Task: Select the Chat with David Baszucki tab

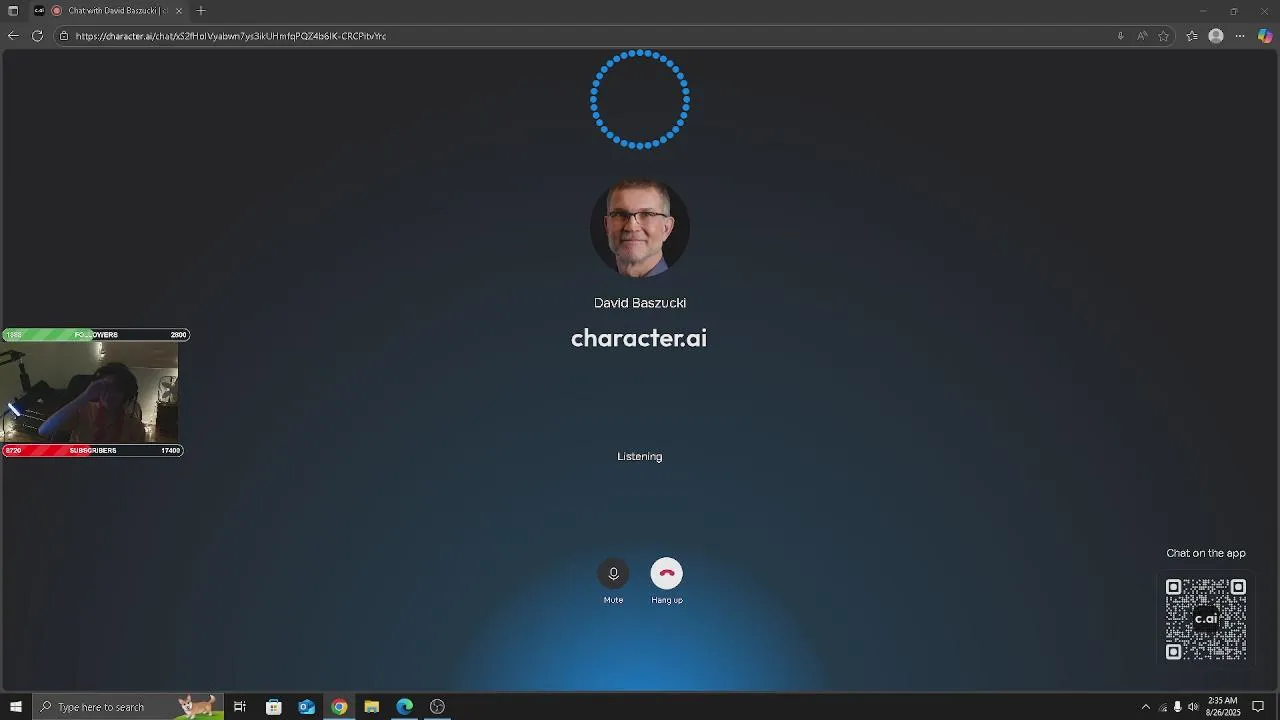Action: (x=108, y=11)
